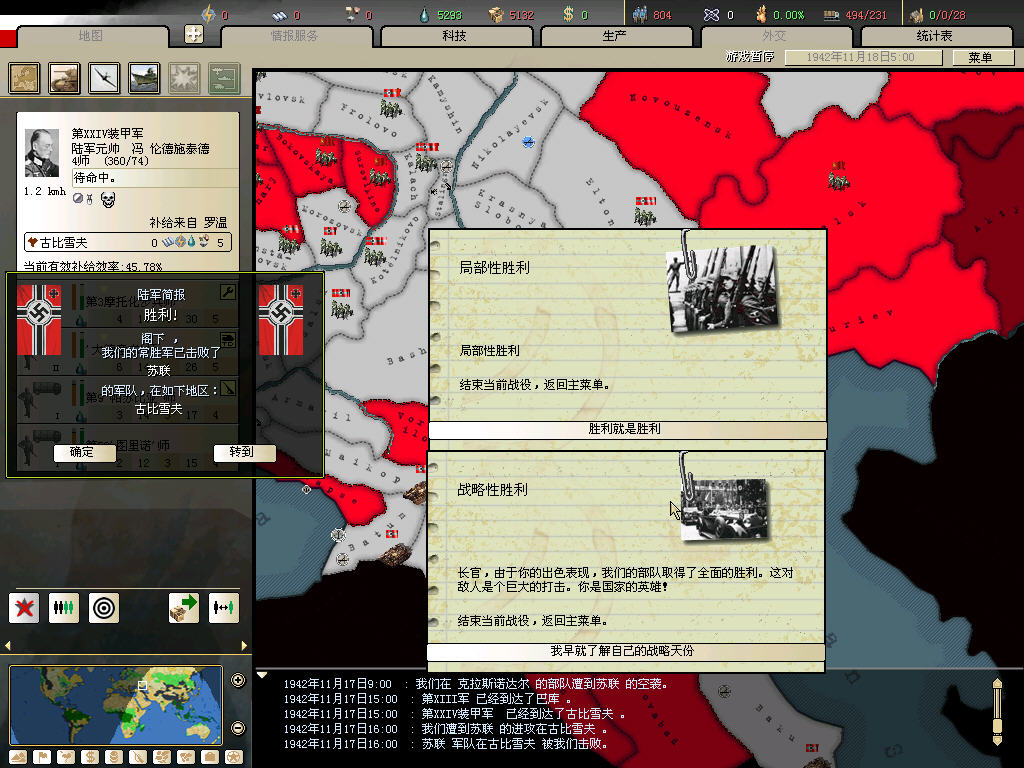The image size is (1024, 768).
Task: Click the wrench icon in army report
Action: pyautogui.click(x=227, y=292)
